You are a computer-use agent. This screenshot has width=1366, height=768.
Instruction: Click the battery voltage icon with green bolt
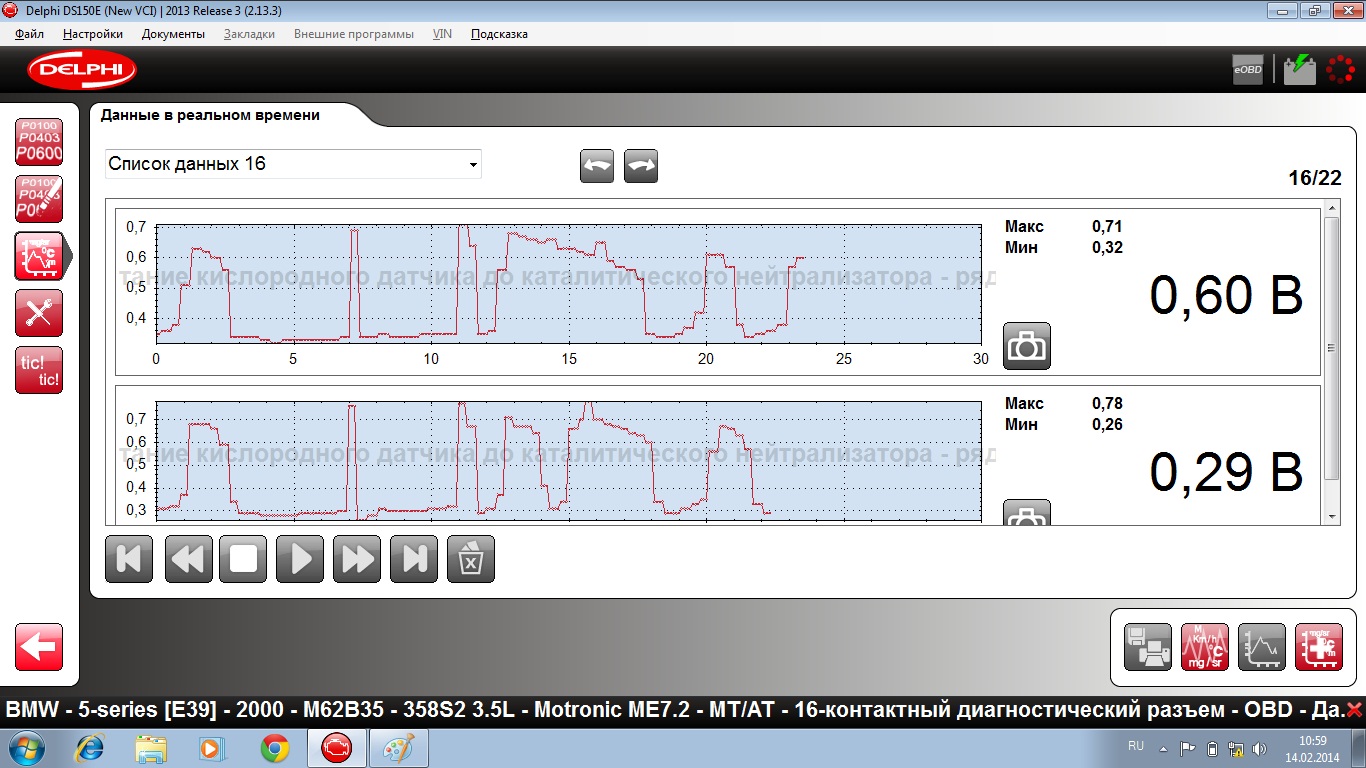[x=1300, y=69]
